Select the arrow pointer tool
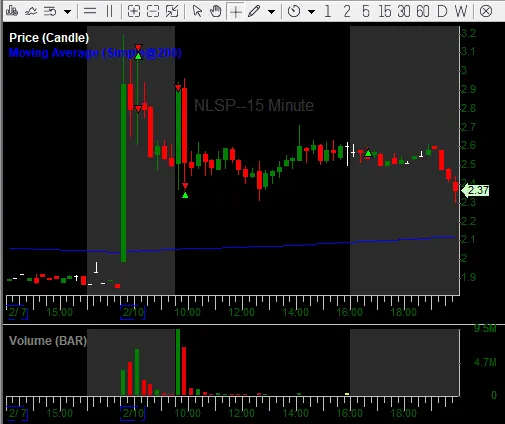Image resolution: width=505 pixels, height=424 pixels. click(x=197, y=11)
